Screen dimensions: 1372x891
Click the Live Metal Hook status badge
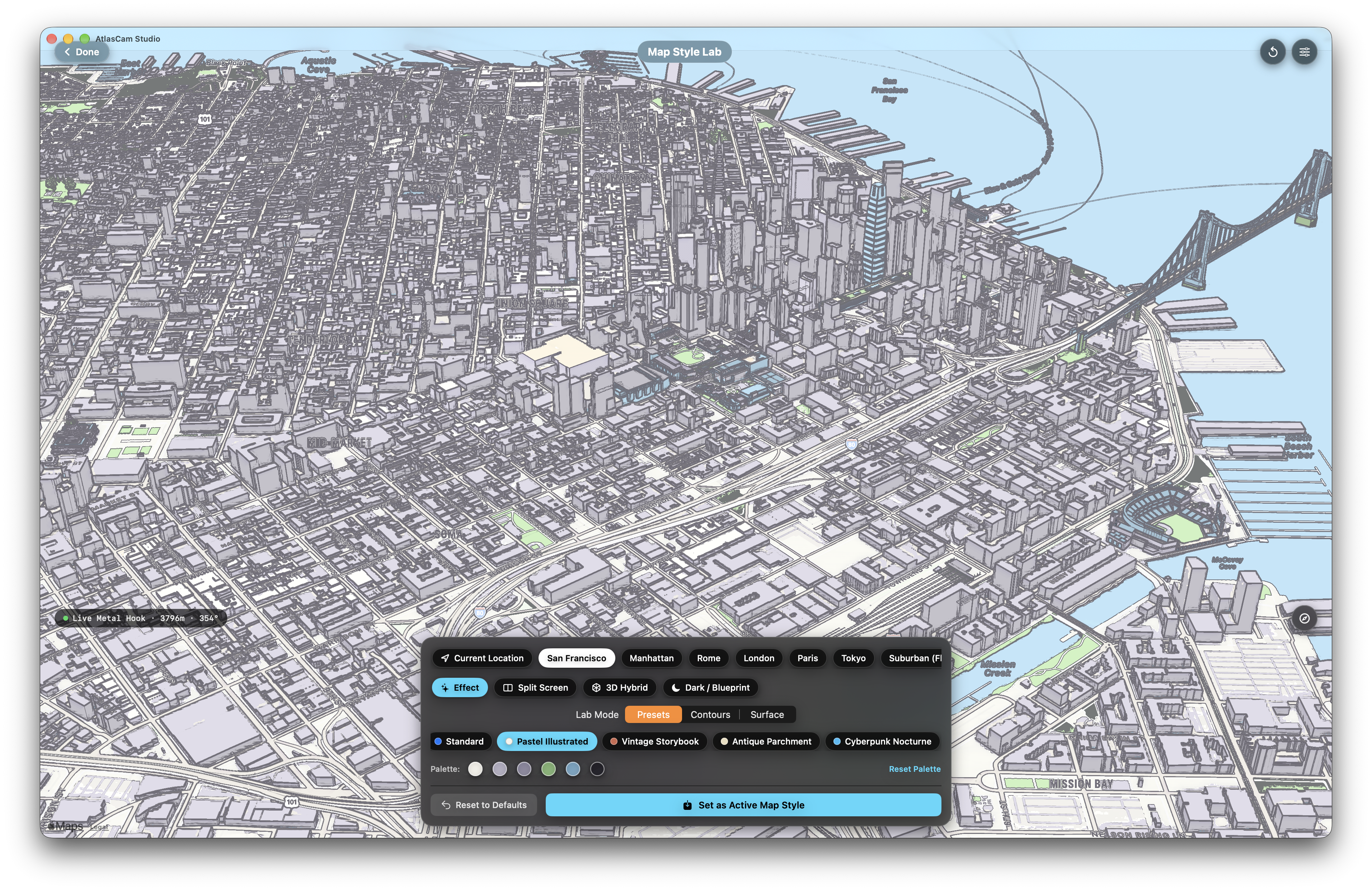point(141,618)
